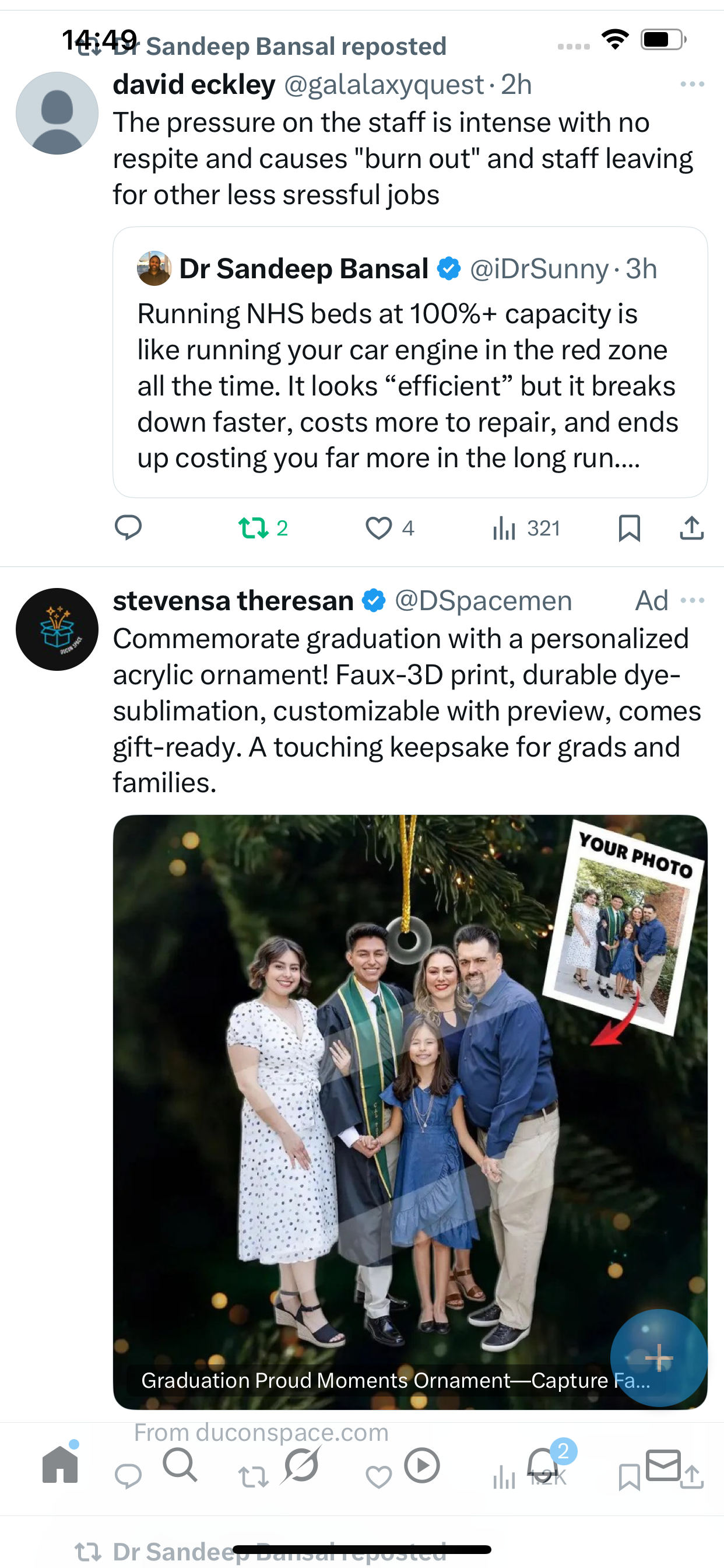Tap the floating compose new post button
This screenshot has height=1568, width=724.
658,1357
